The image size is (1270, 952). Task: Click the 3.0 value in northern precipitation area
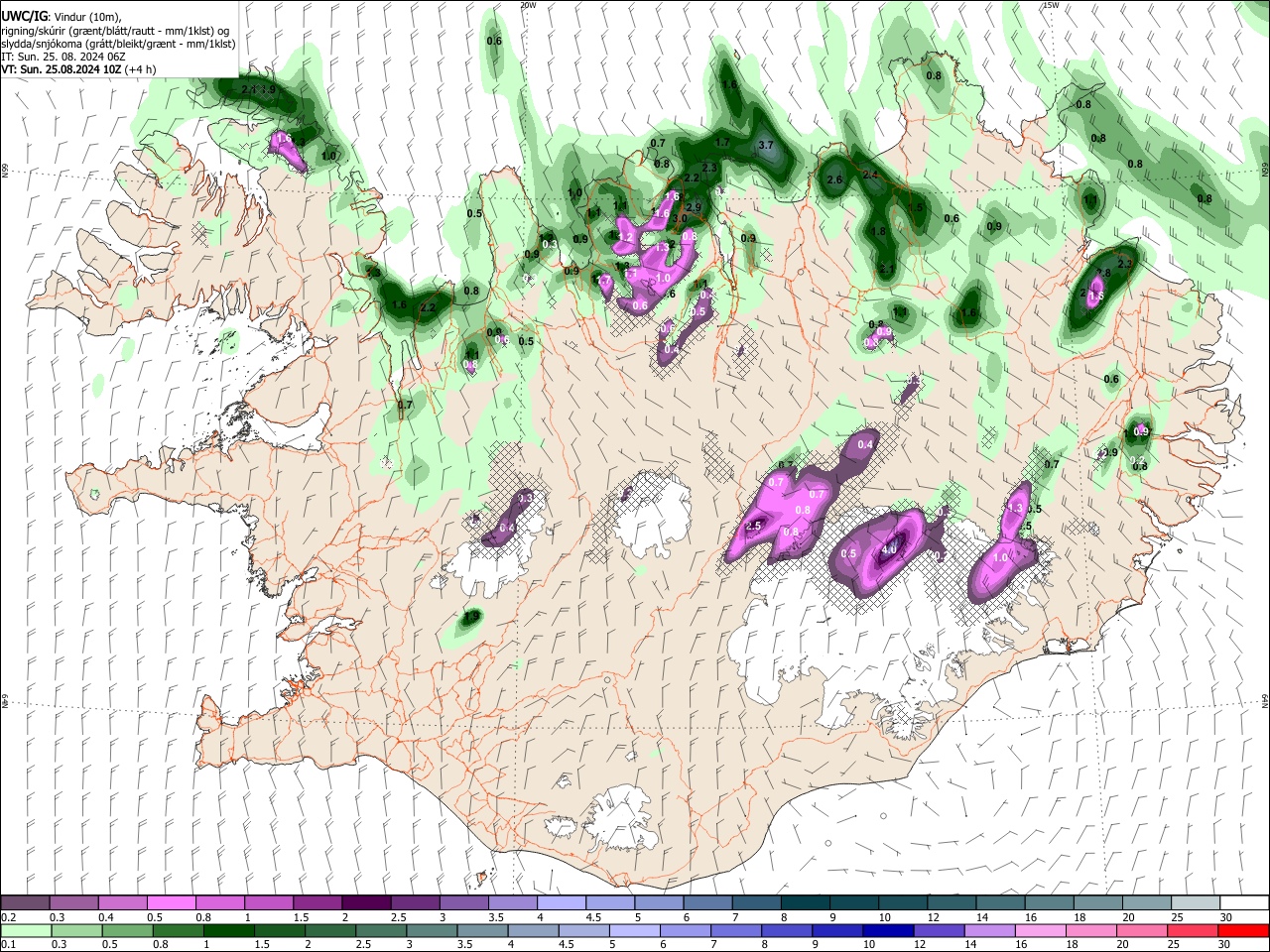(x=680, y=218)
